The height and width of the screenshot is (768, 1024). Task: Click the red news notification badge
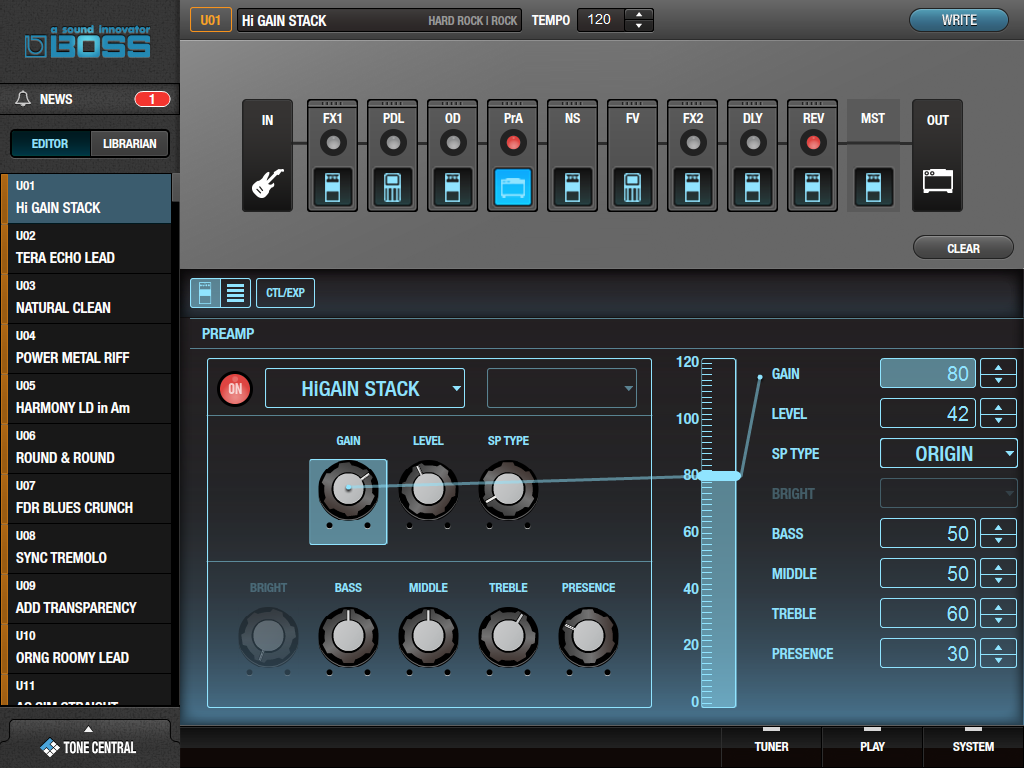pyautogui.click(x=152, y=99)
